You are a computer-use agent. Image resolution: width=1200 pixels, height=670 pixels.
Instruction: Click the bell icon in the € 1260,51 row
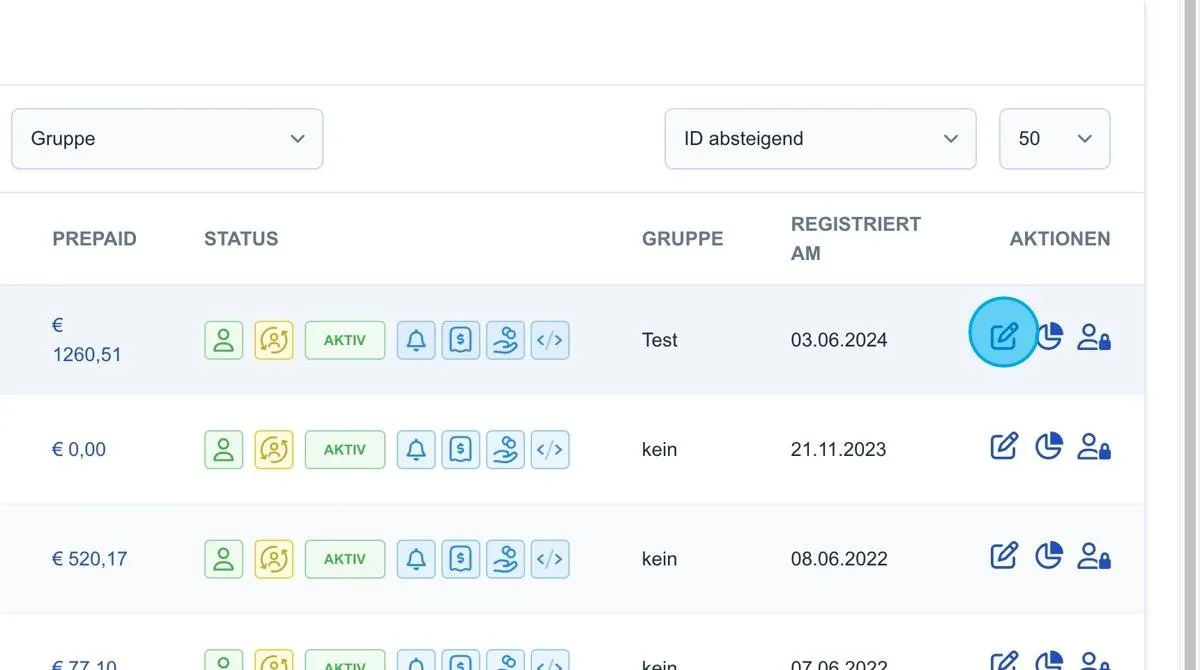(x=416, y=340)
